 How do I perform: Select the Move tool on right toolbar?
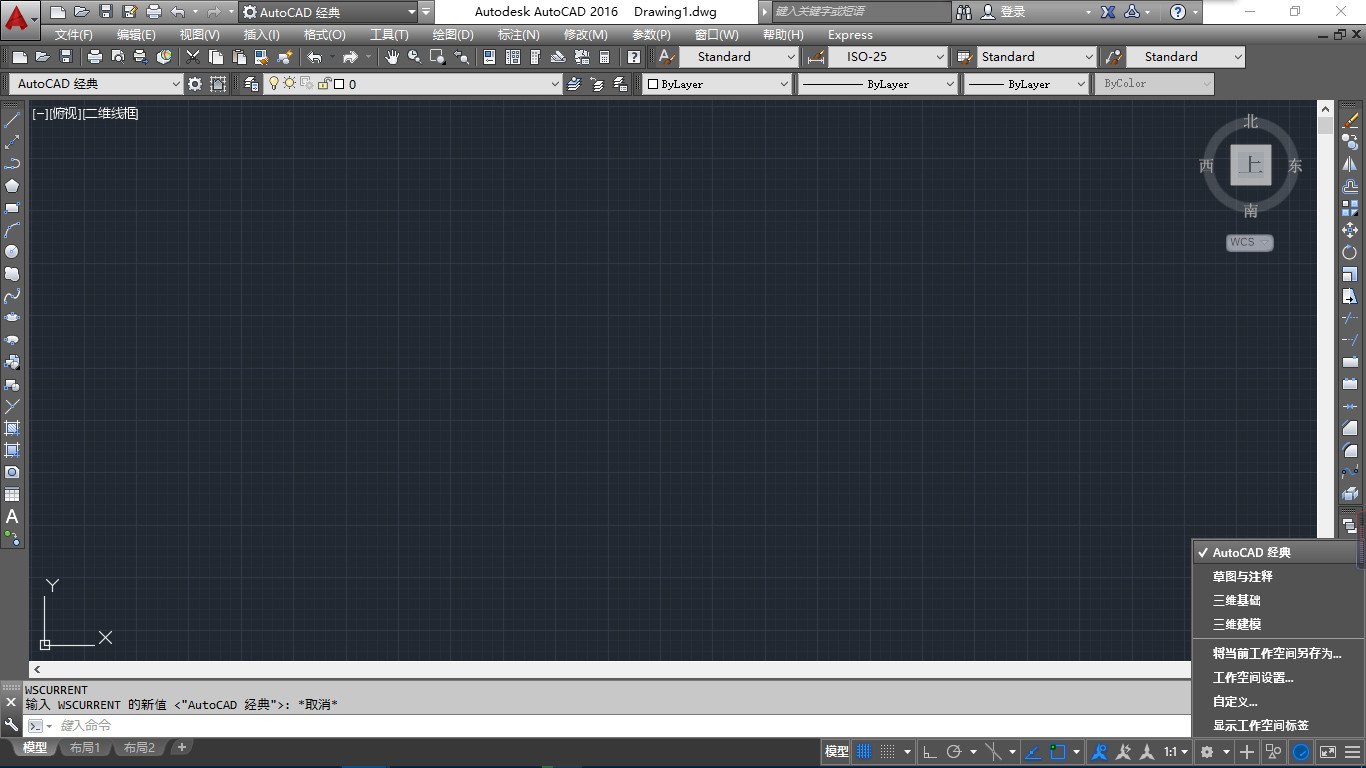tap(1350, 230)
